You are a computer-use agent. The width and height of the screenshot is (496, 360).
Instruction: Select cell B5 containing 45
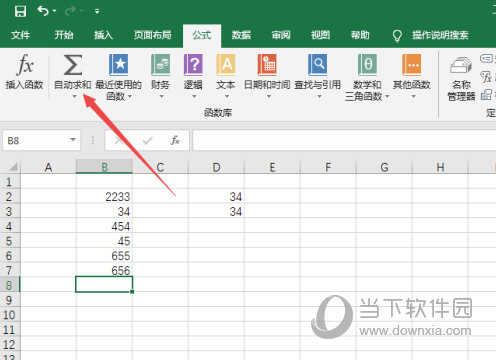point(104,240)
